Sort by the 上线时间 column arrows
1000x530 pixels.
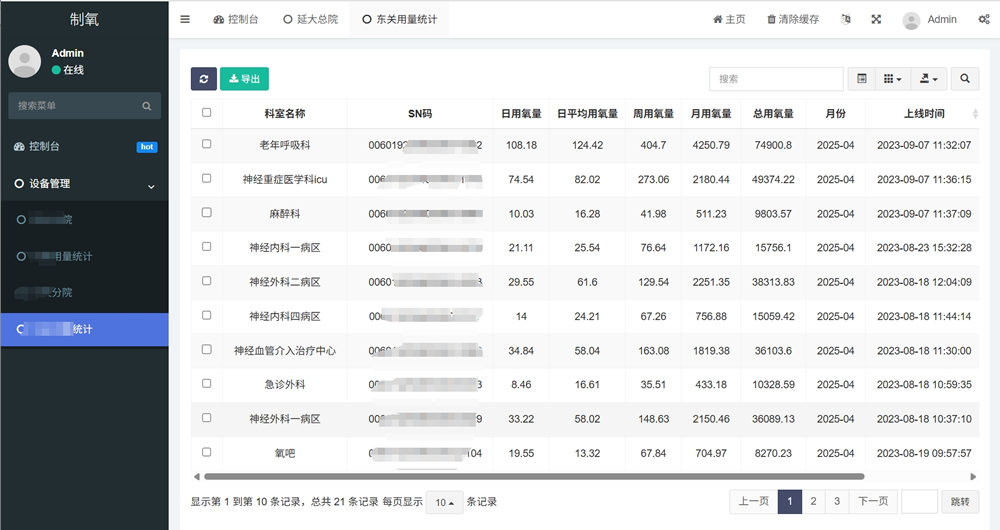[975, 114]
